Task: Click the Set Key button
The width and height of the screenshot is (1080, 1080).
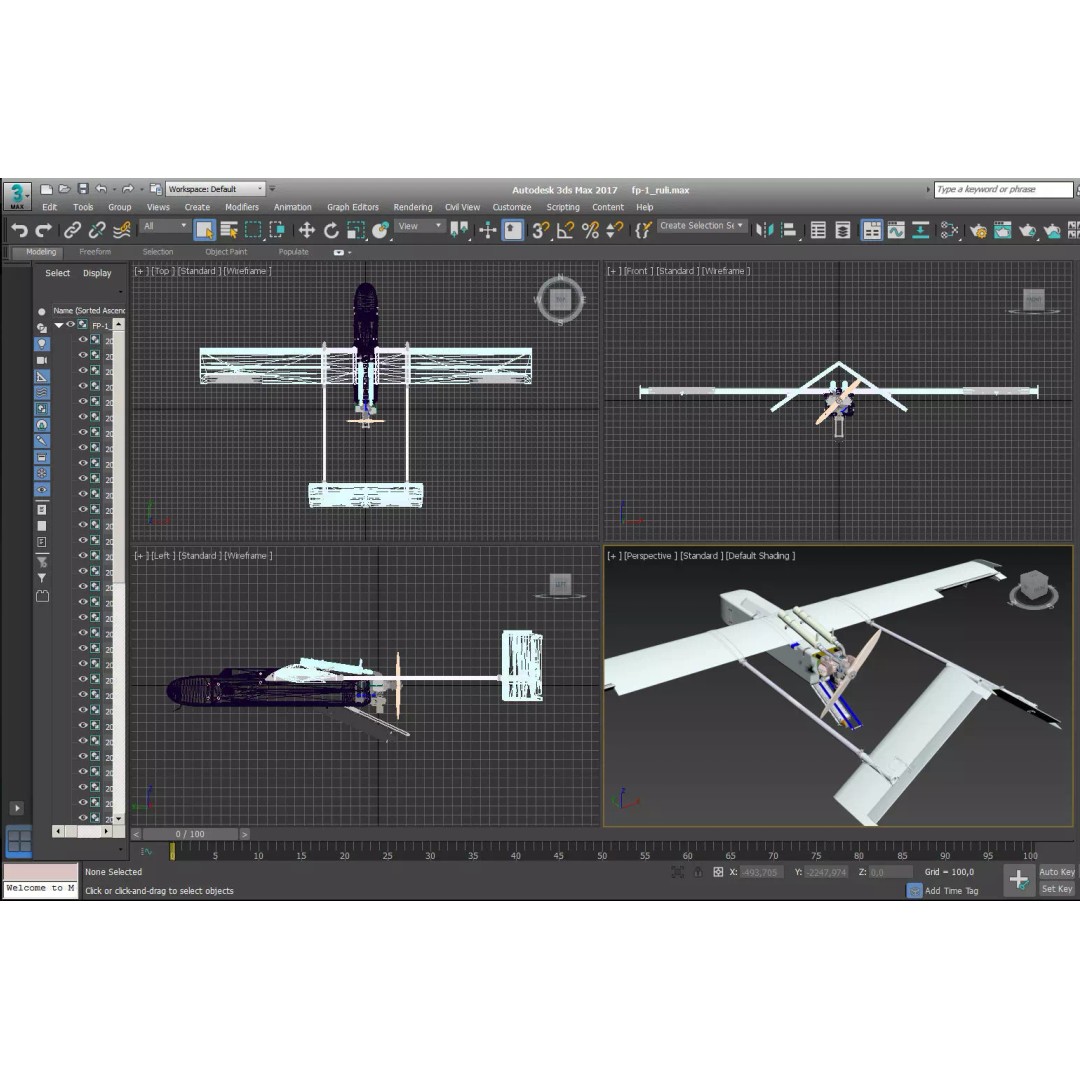Action: tap(1056, 888)
